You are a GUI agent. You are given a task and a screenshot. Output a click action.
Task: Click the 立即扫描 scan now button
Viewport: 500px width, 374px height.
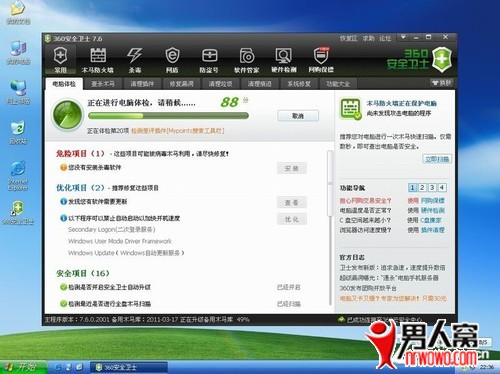(x=437, y=159)
